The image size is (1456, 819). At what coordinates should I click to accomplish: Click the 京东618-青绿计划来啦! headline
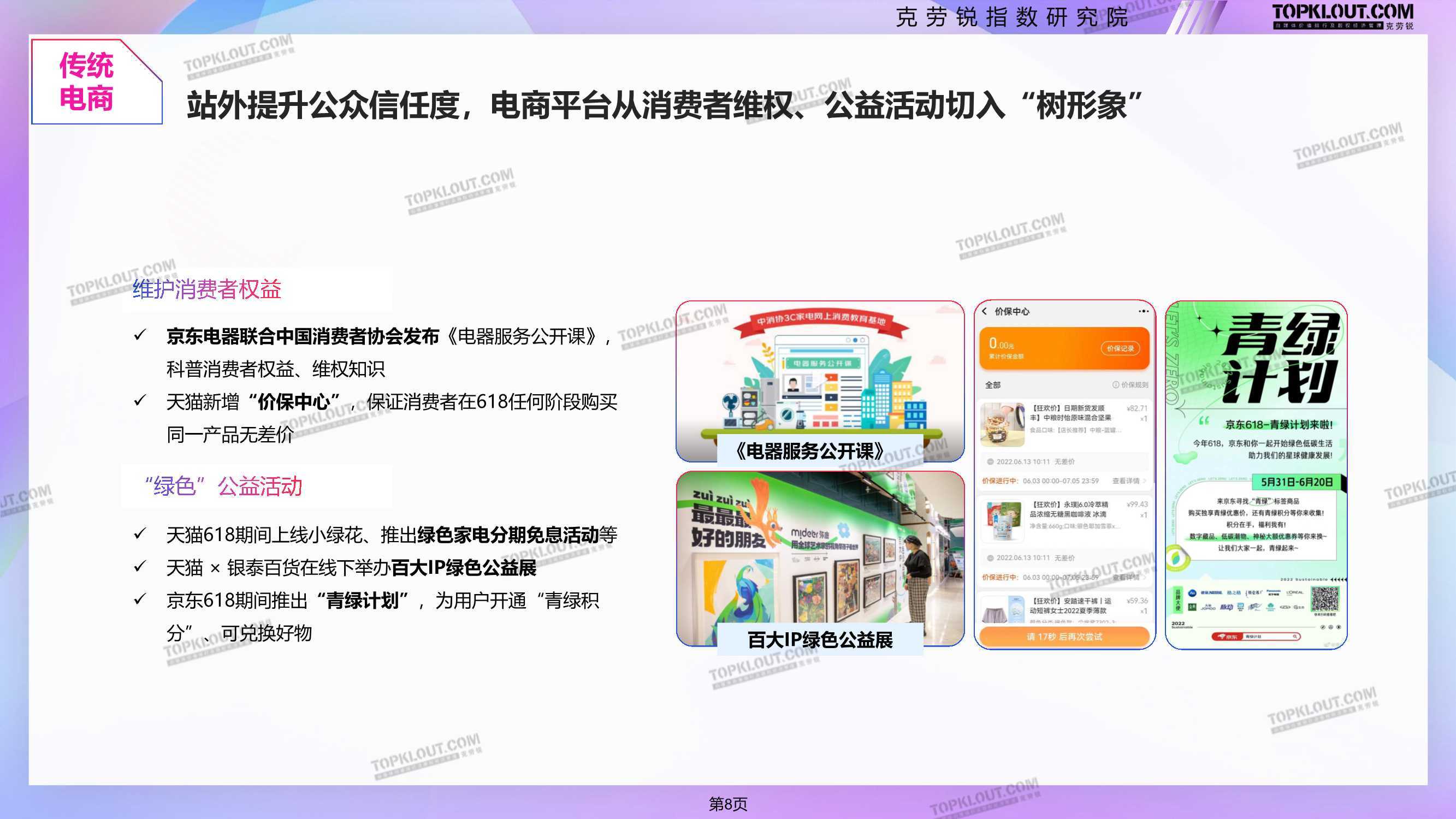(1279, 425)
